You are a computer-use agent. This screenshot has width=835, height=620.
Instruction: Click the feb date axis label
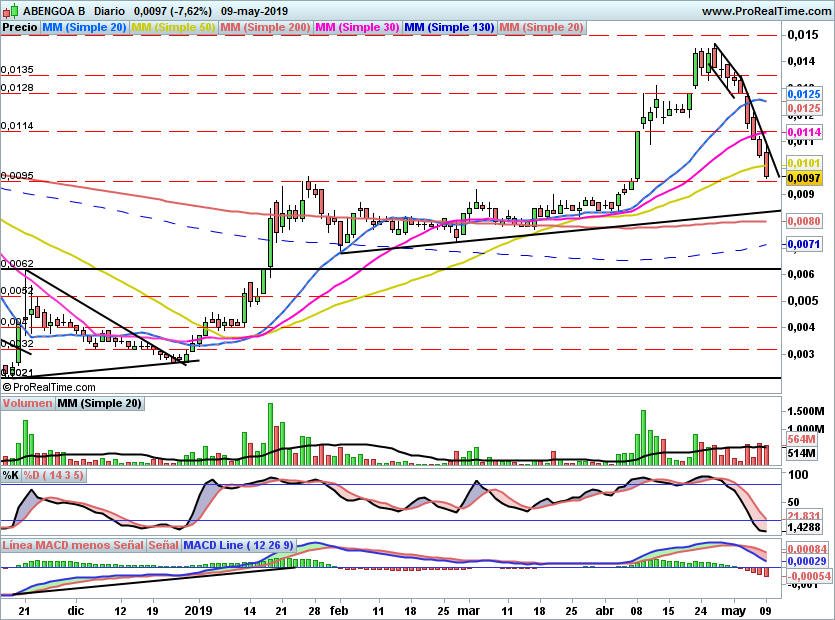pos(339,611)
